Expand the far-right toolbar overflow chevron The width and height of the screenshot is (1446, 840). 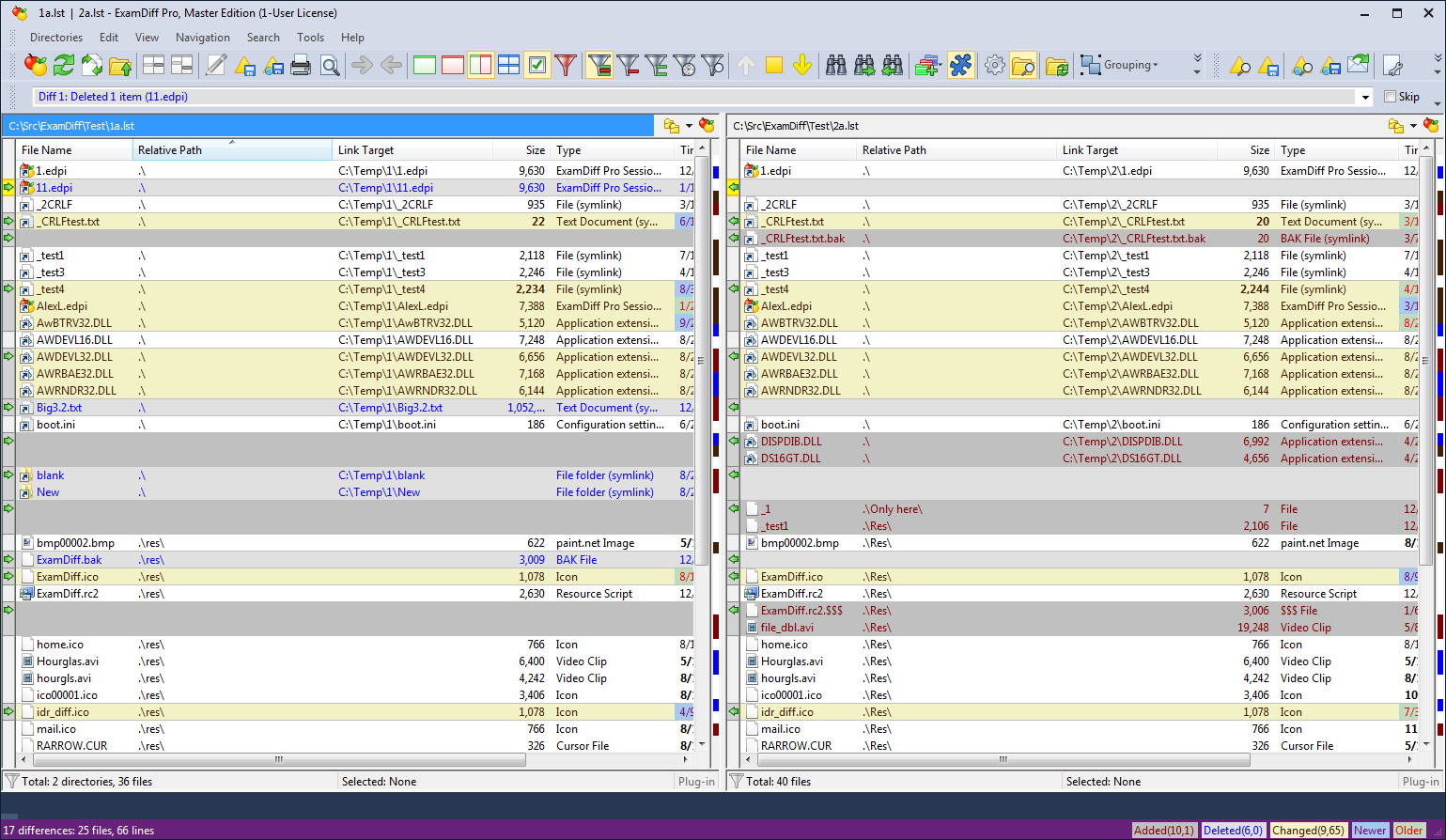(x=1438, y=65)
